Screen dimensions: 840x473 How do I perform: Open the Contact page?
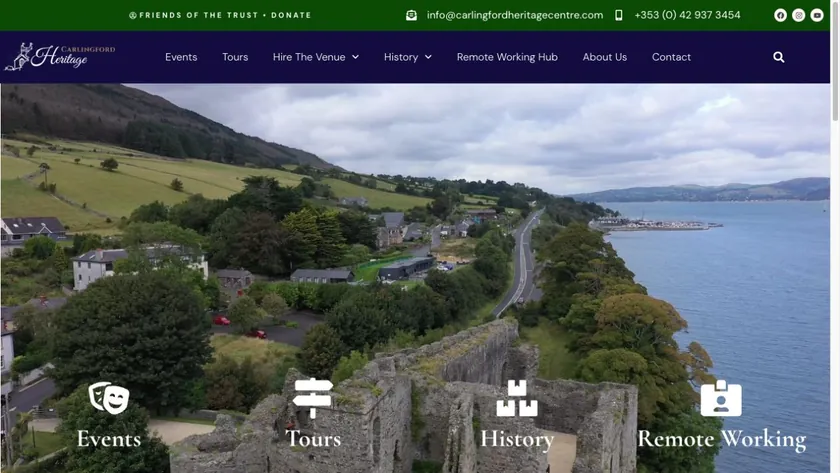click(x=671, y=57)
